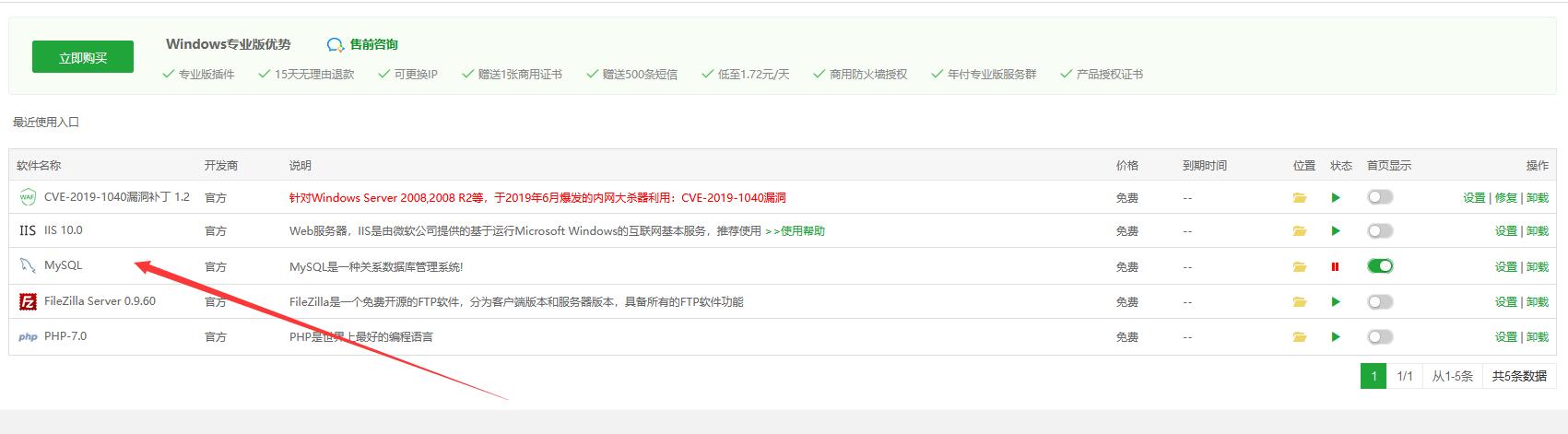The image size is (1568, 434).
Task: Click the 首页显示 column header
Action: point(1389,166)
